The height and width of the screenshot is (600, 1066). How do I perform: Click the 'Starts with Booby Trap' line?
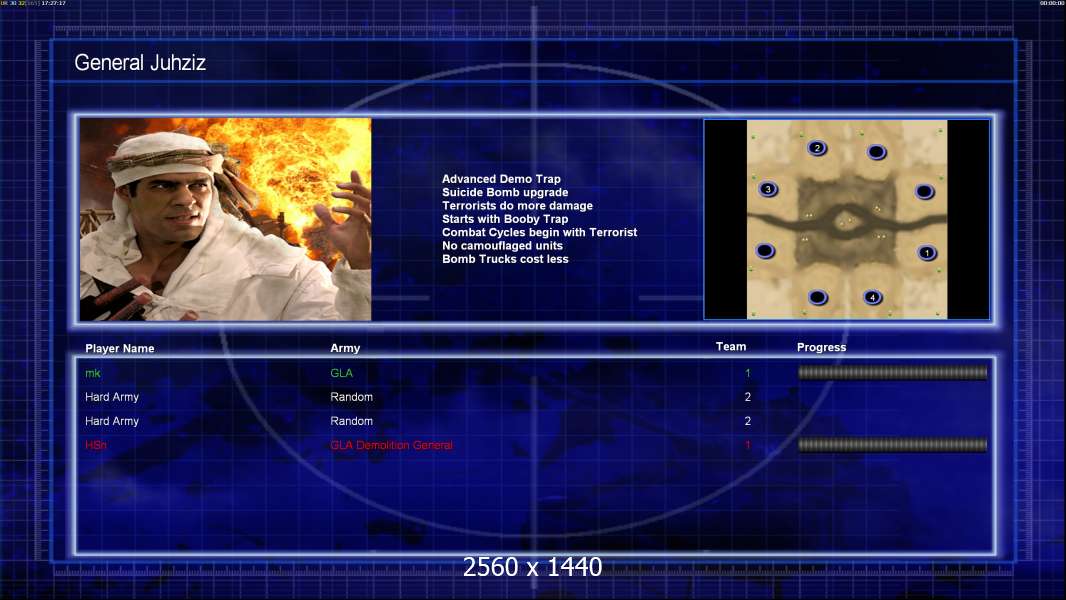[505, 219]
